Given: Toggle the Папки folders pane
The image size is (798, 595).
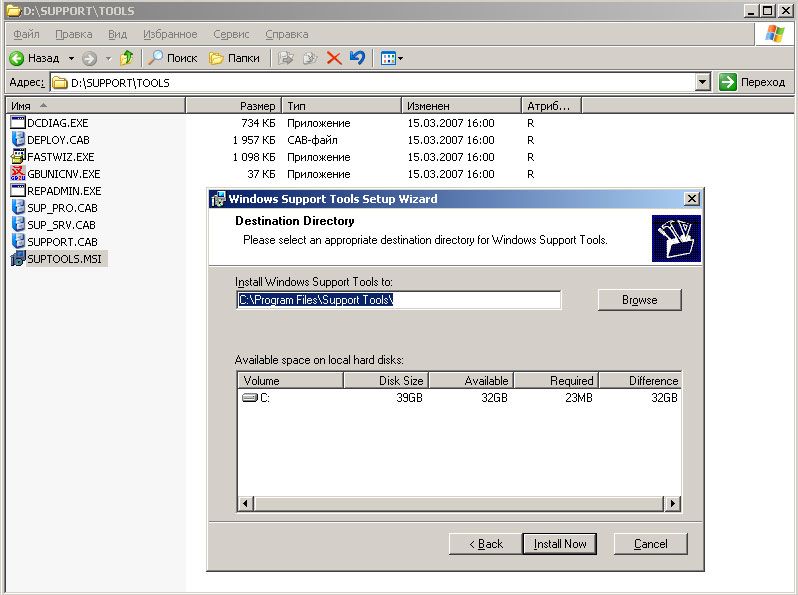Looking at the screenshot, I should (x=234, y=58).
